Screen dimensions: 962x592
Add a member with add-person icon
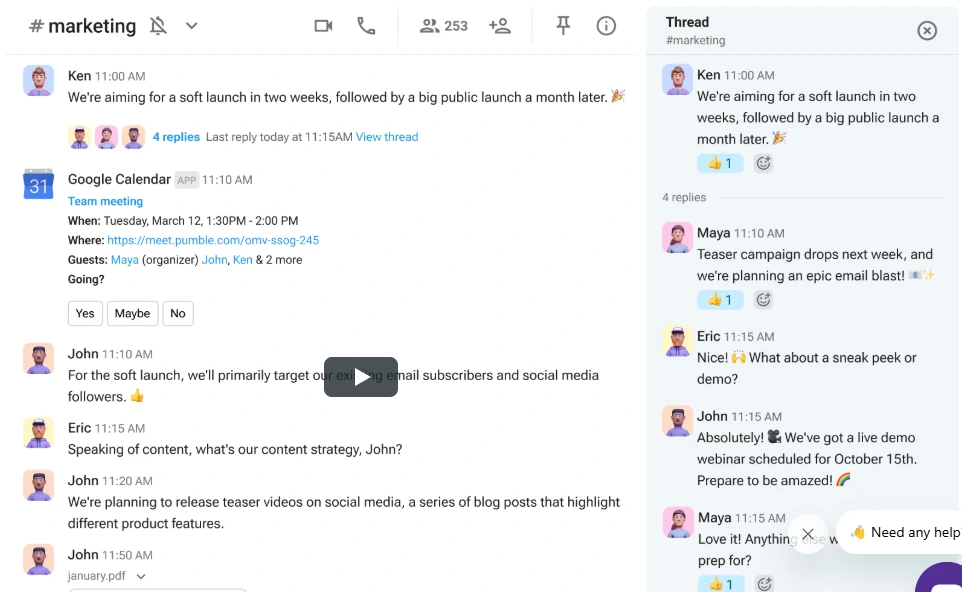500,26
